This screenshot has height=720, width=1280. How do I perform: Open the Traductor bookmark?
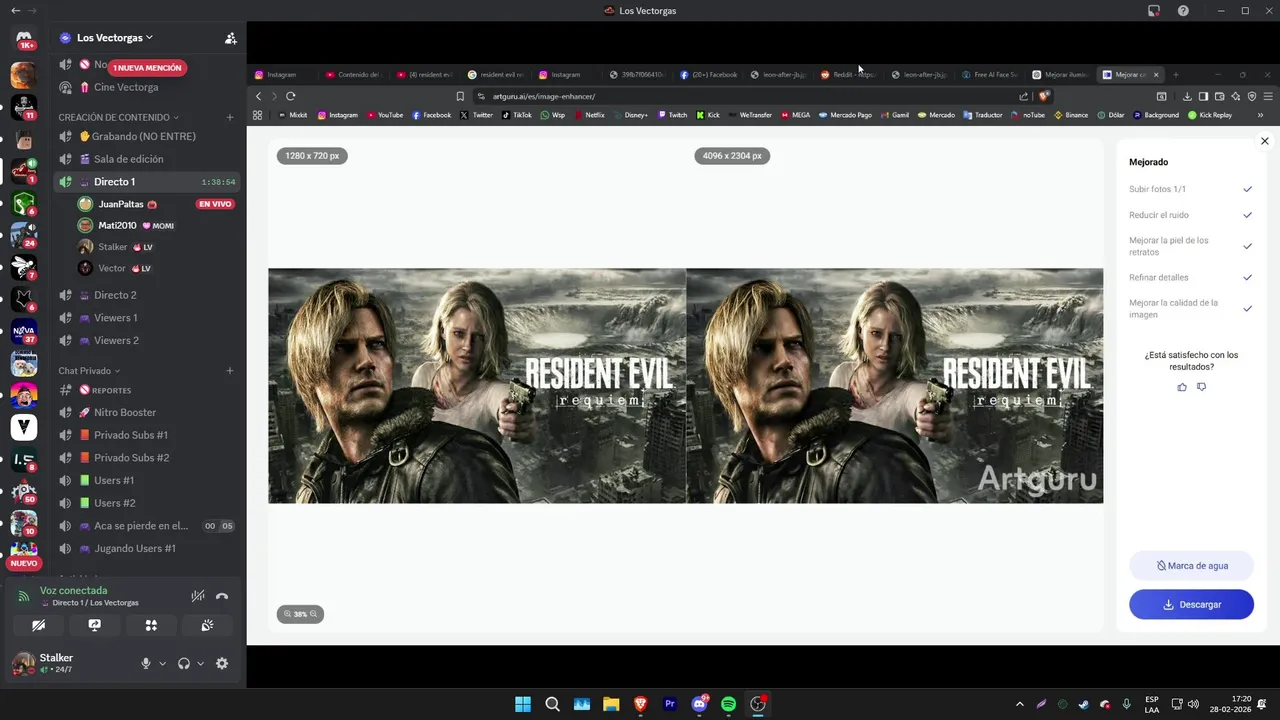click(x=983, y=115)
